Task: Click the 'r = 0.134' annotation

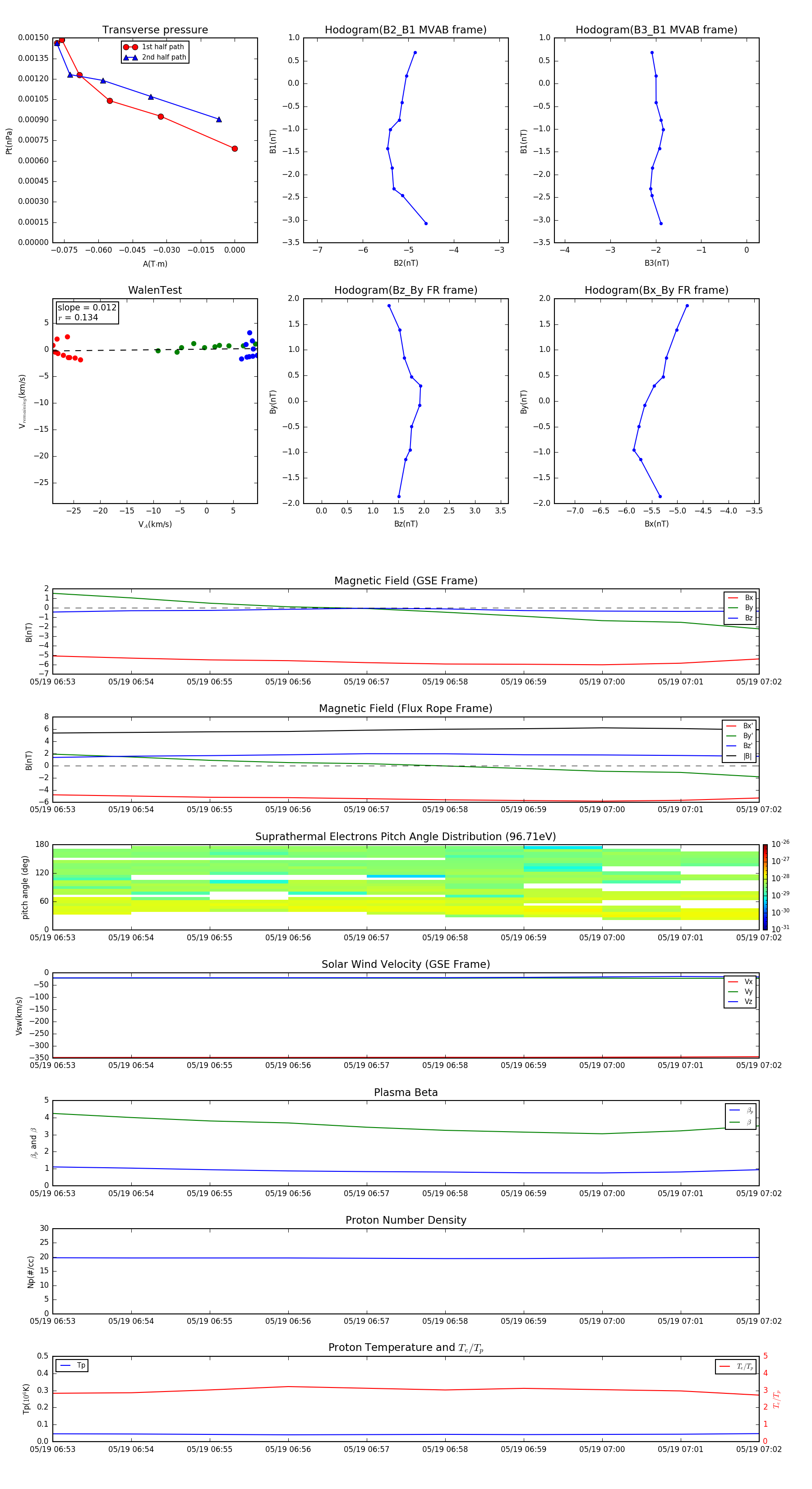Action: pos(78,317)
